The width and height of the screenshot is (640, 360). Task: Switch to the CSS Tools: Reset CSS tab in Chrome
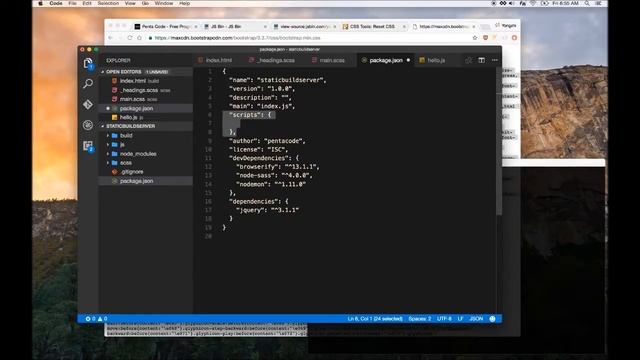[374, 26]
